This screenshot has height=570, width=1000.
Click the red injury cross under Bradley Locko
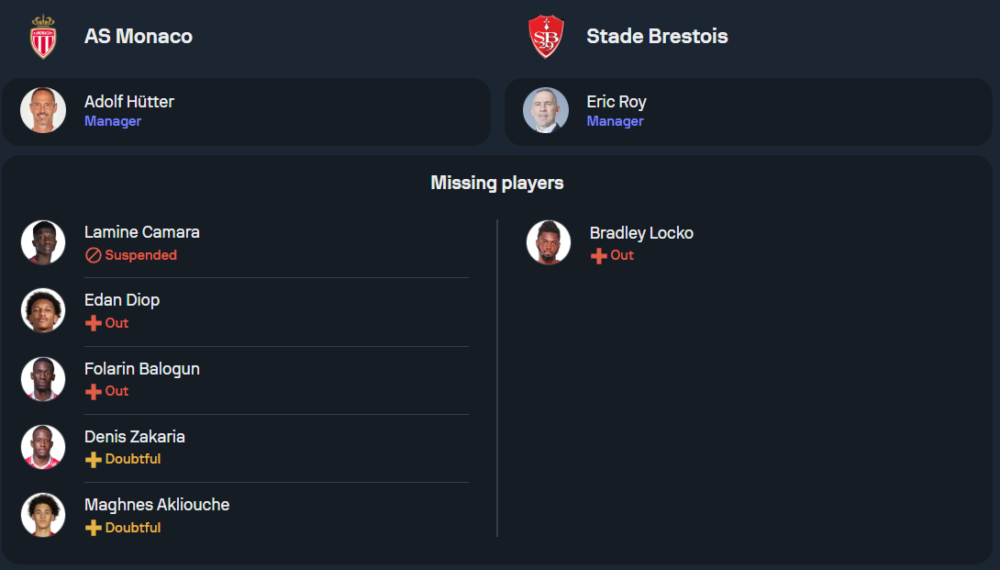599,255
